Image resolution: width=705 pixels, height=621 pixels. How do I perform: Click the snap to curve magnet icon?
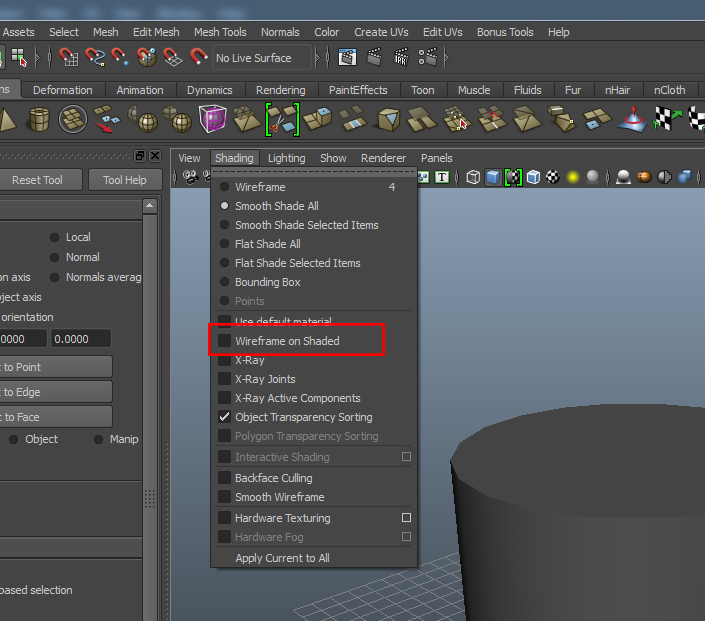click(95, 58)
